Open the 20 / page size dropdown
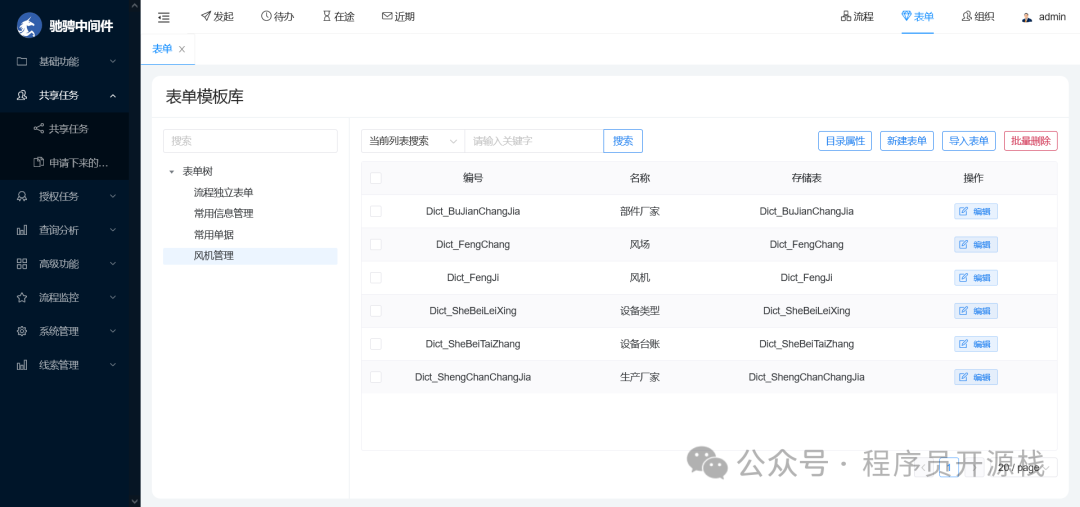The height and width of the screenshot is (507, 1080). pos(1024,468)
